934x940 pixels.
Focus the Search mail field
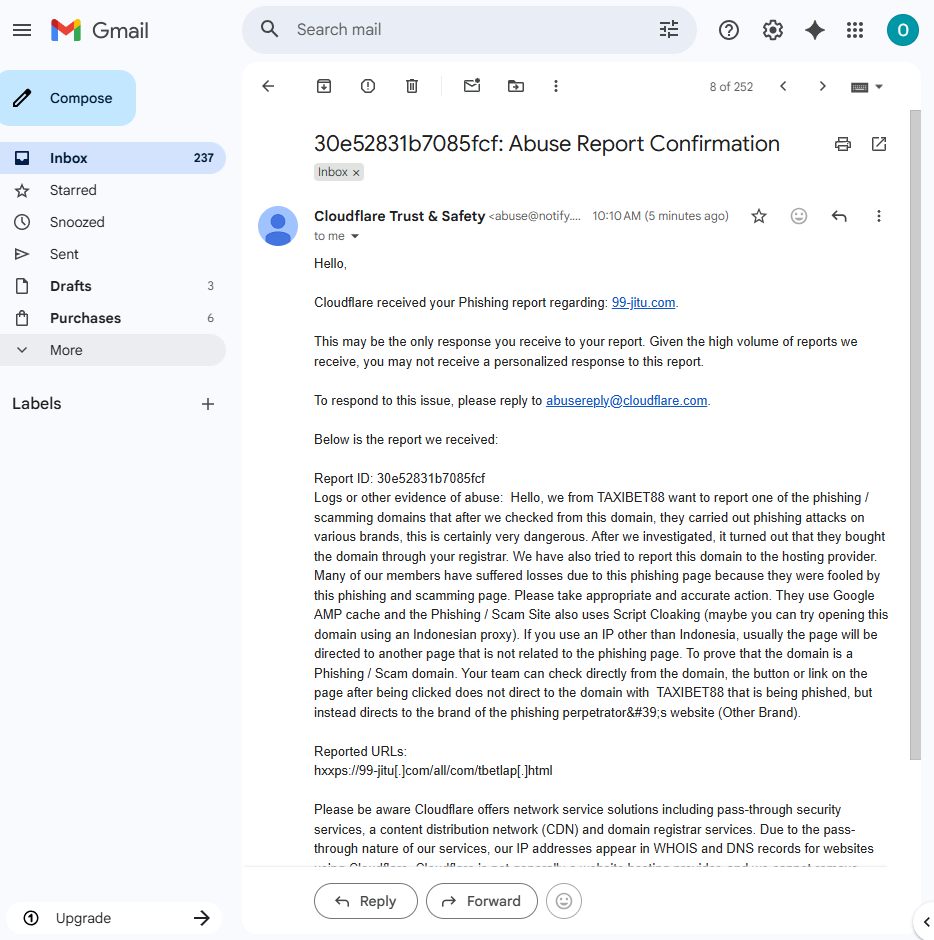(x=468, y=29)
